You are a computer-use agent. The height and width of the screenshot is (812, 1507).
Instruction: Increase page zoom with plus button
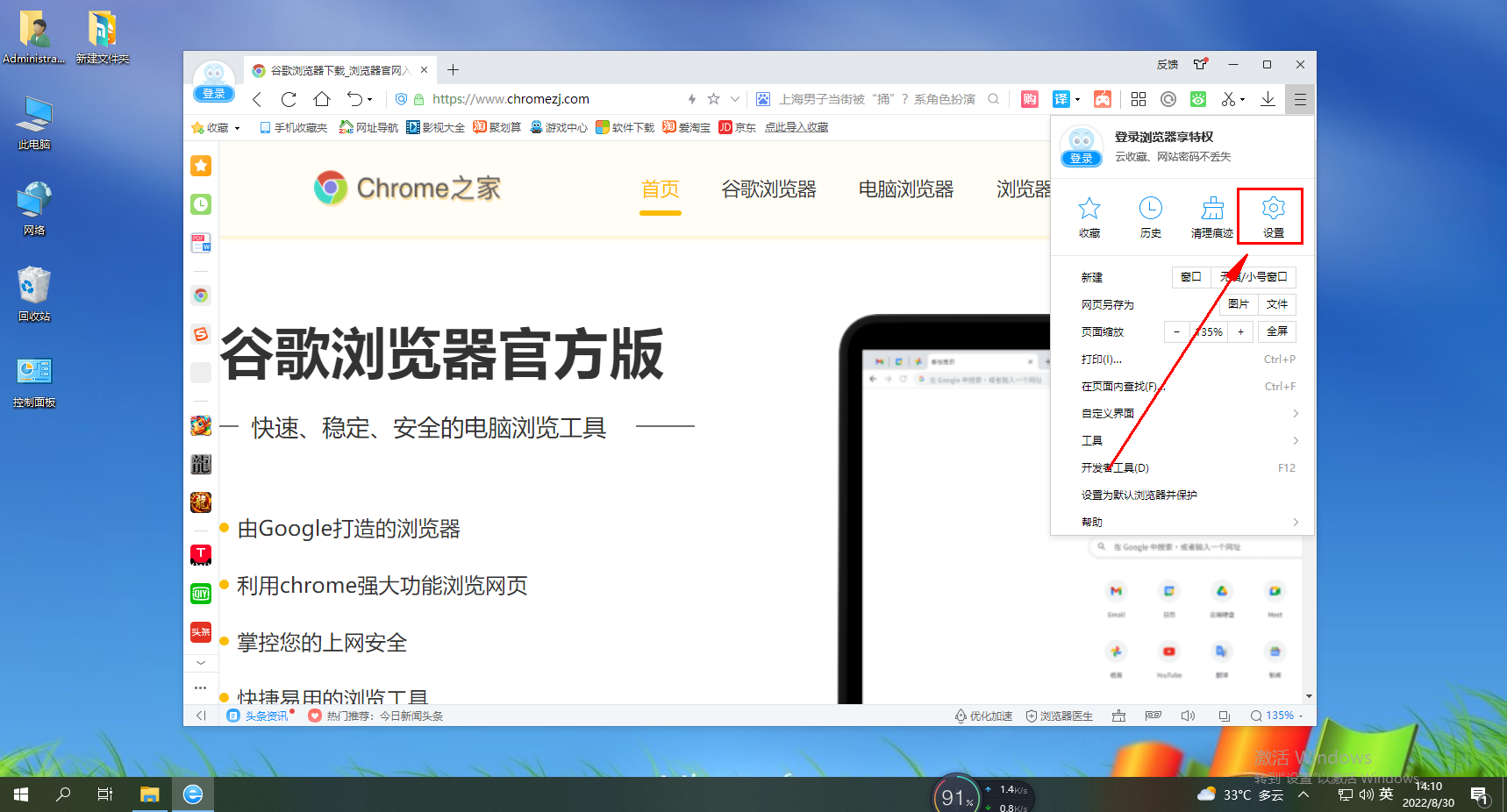click(1240, 331)
